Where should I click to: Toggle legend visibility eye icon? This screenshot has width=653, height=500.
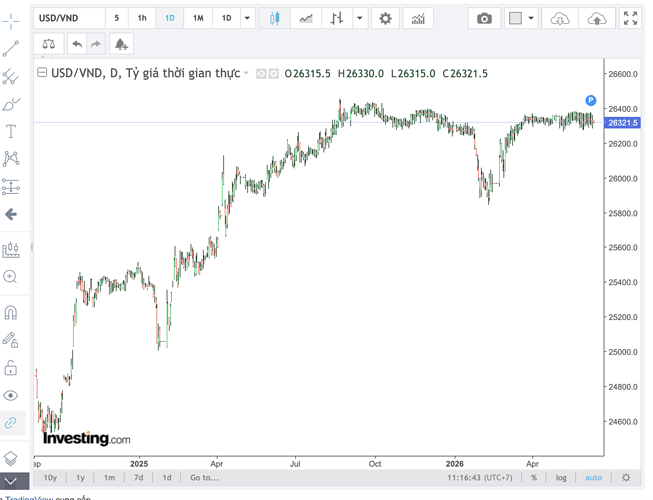[261, 74]
